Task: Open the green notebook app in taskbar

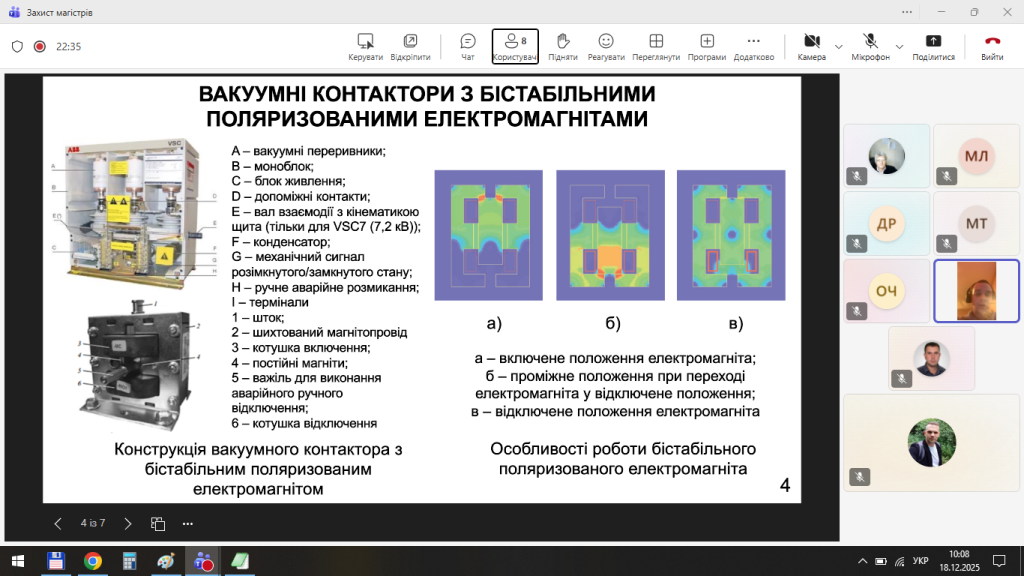Action: 240,561
